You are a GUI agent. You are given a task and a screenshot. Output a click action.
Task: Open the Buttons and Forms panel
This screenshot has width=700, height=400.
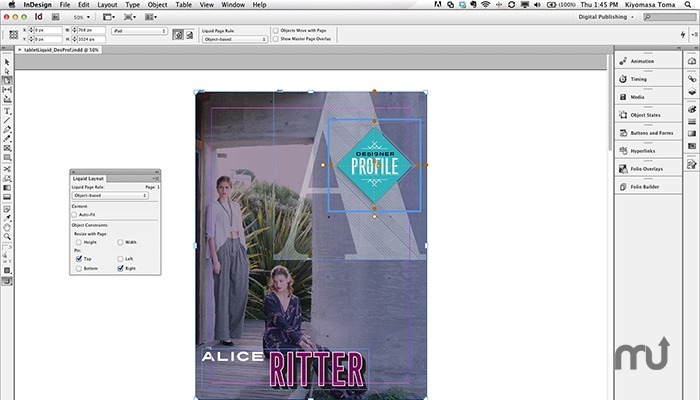[x=648, y=133]
